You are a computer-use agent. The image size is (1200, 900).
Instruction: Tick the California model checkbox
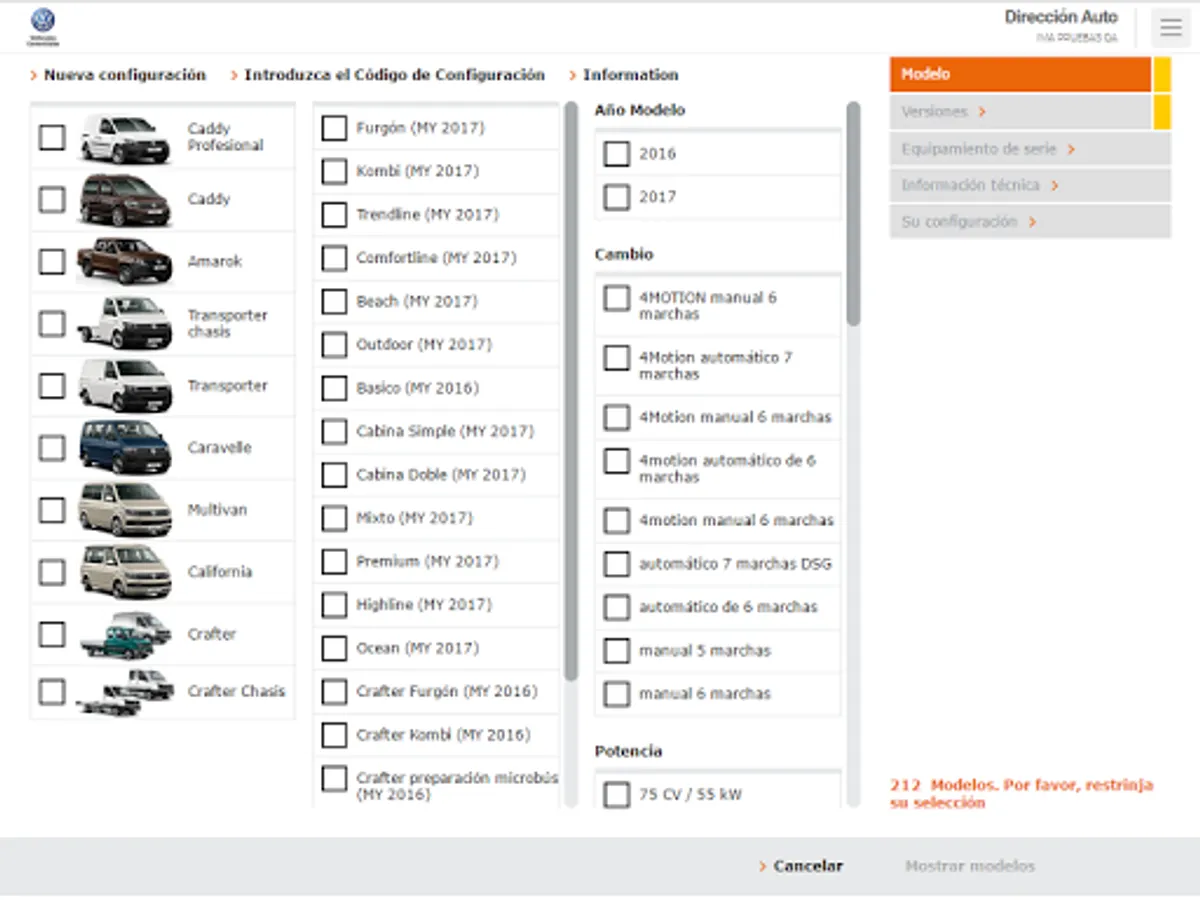(x=52, y=572)
